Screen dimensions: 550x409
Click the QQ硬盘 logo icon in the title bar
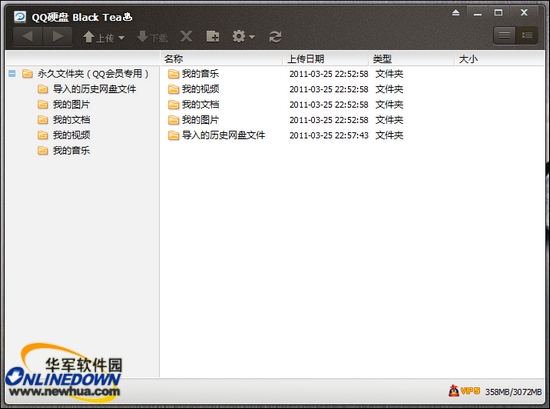click(20, 16)
